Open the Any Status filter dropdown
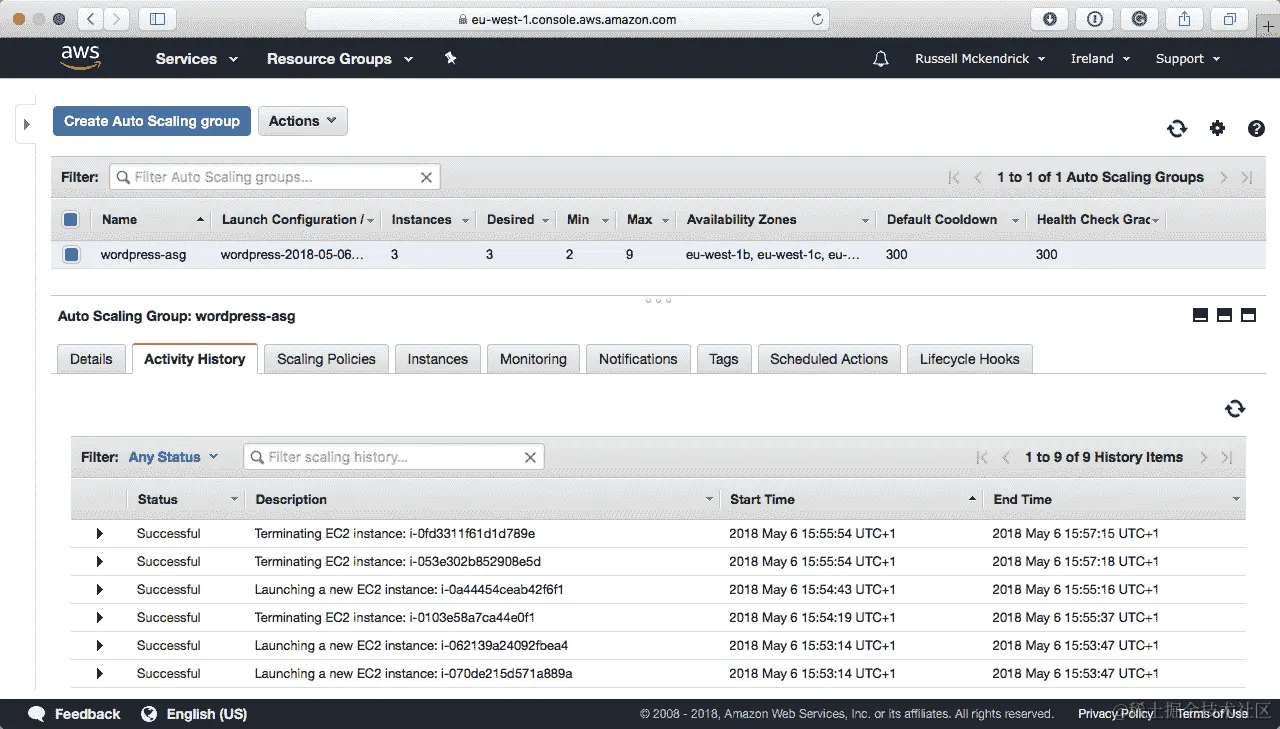1280x729 pixels. coord(173,457)
